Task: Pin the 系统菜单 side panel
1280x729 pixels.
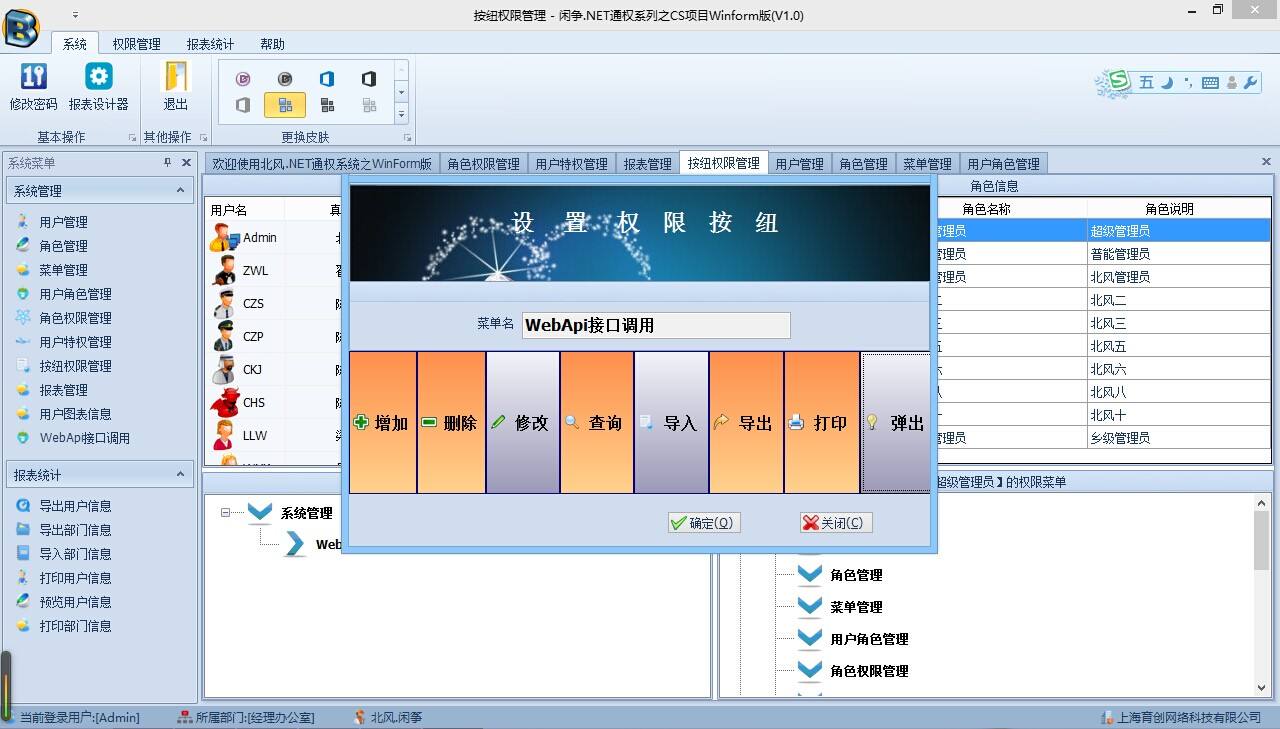Action: tap(168, 163)
